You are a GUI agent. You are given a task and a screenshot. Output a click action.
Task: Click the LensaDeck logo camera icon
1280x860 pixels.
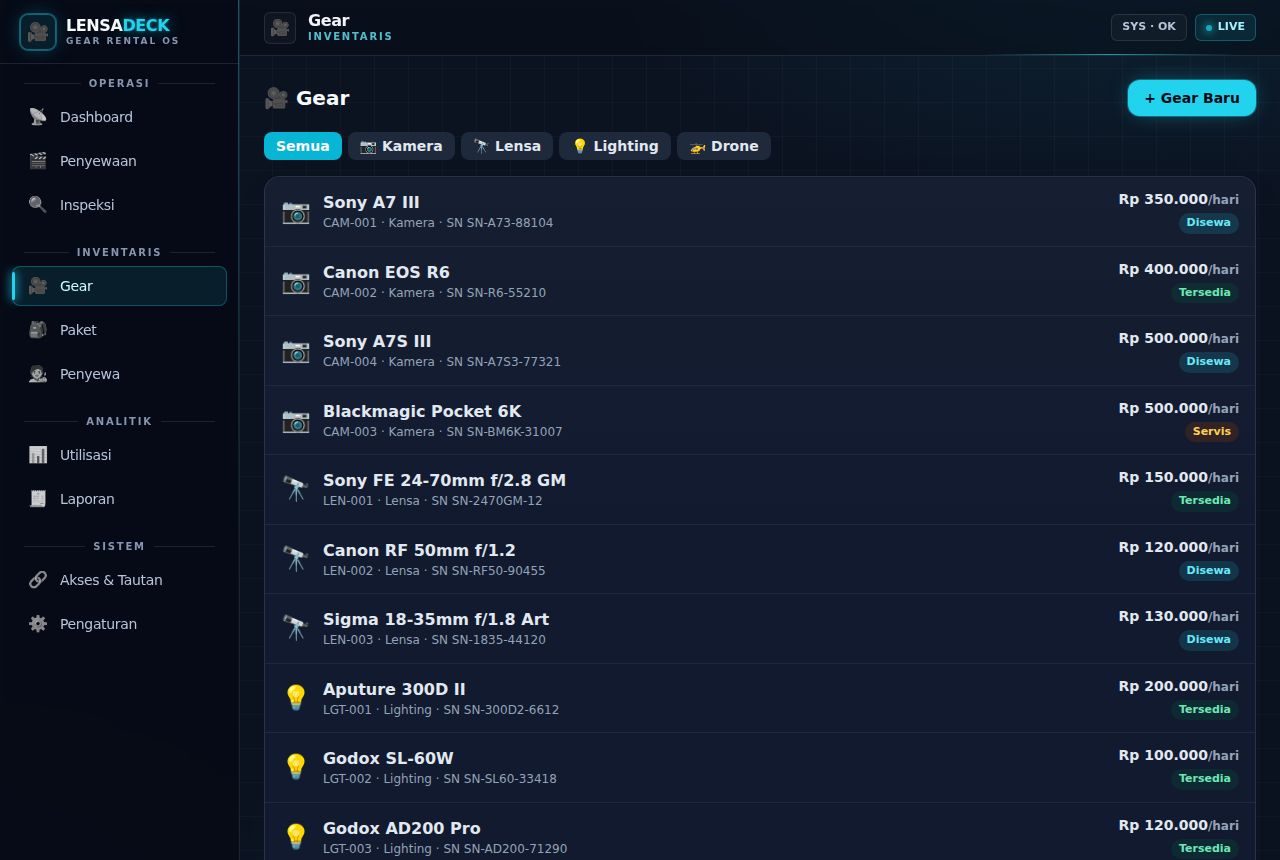tap(38, 32)
